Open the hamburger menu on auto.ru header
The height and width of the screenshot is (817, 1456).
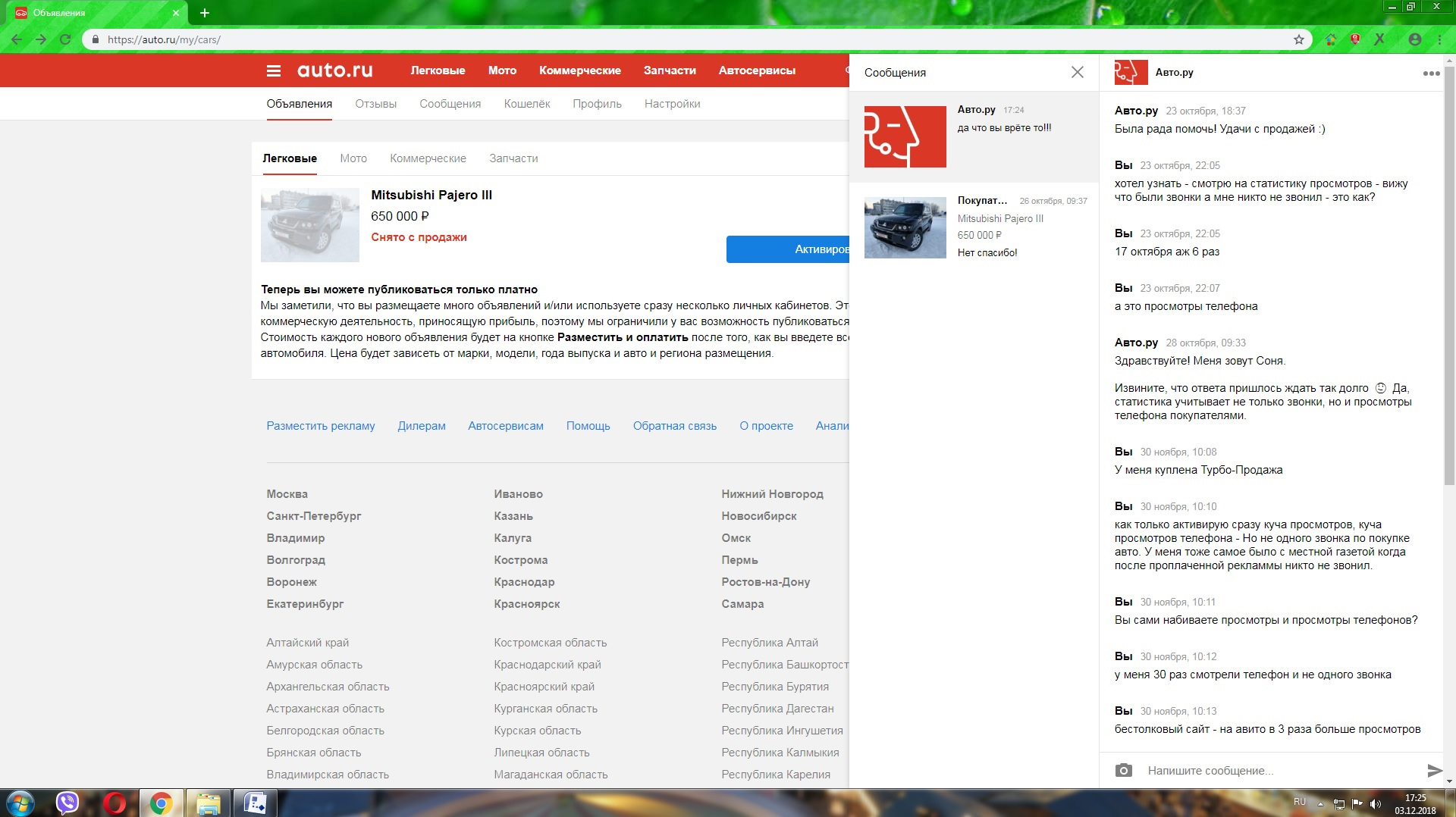pos(274,70)
